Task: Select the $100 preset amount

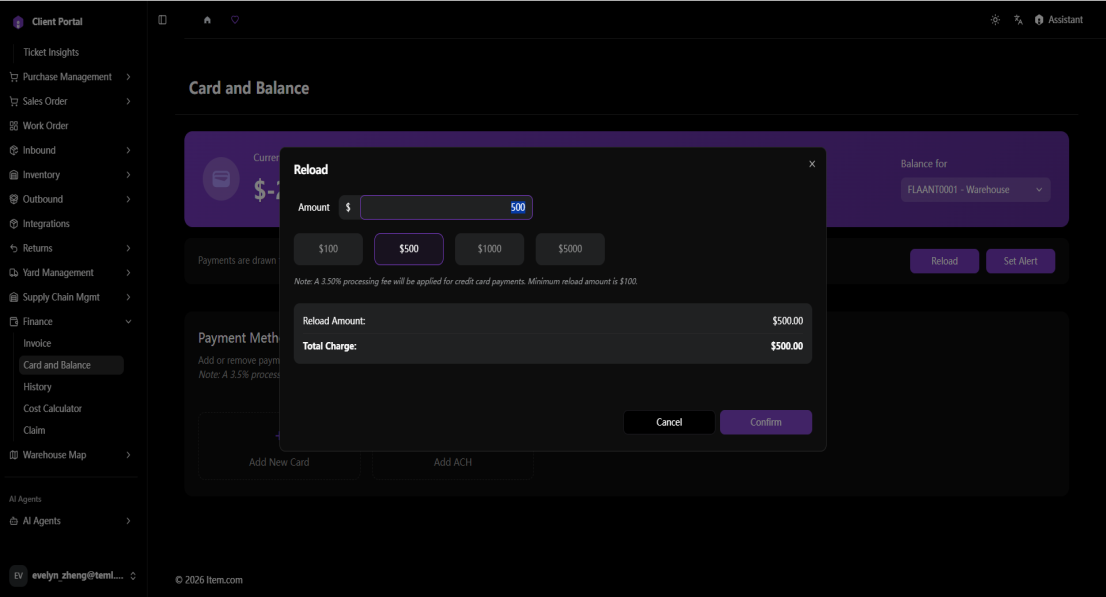Action: pyautogui.click(x=328, y=249)
